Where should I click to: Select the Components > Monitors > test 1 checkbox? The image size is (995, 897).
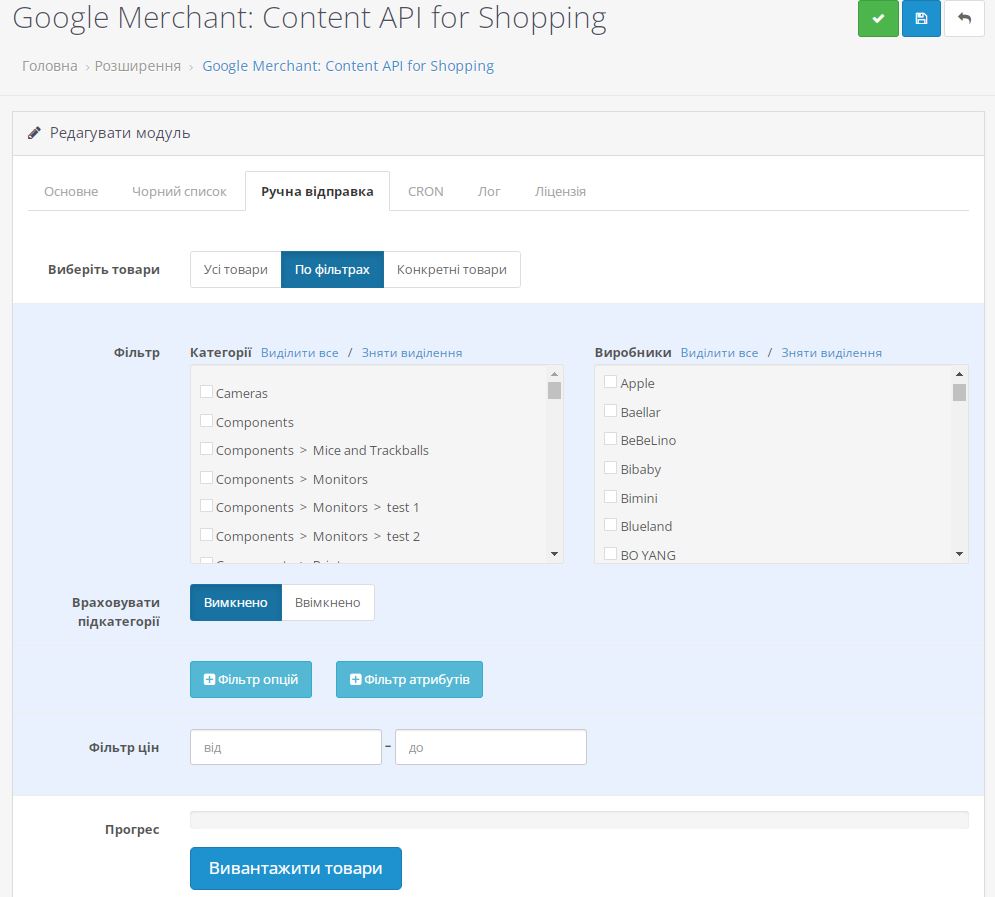pyautogui.click(x=206, y=507)
